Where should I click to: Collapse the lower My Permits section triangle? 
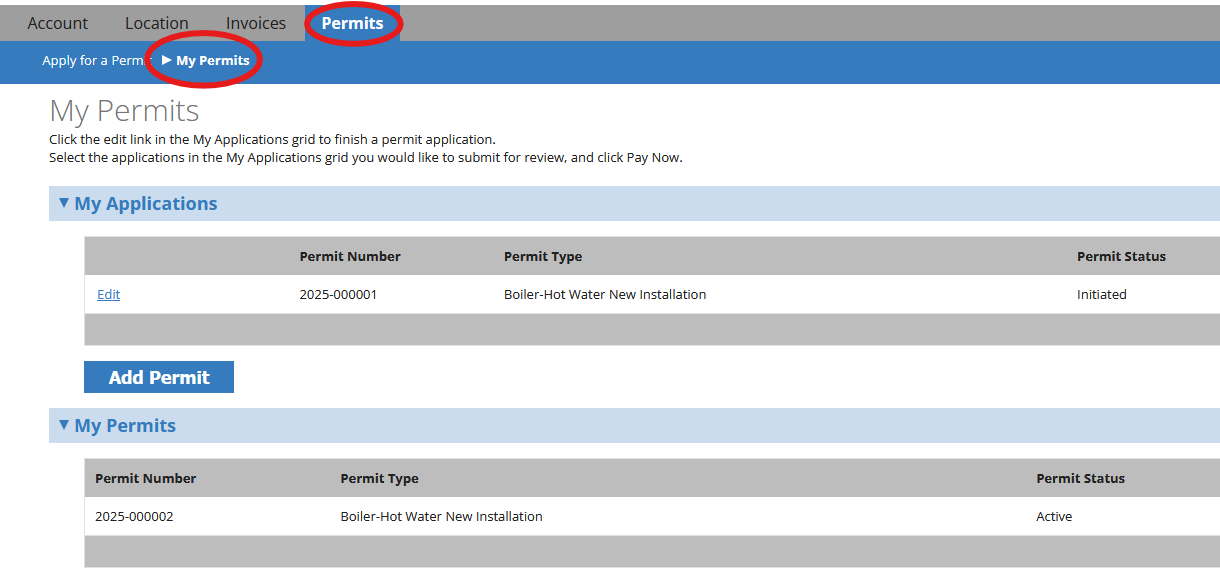64,425
